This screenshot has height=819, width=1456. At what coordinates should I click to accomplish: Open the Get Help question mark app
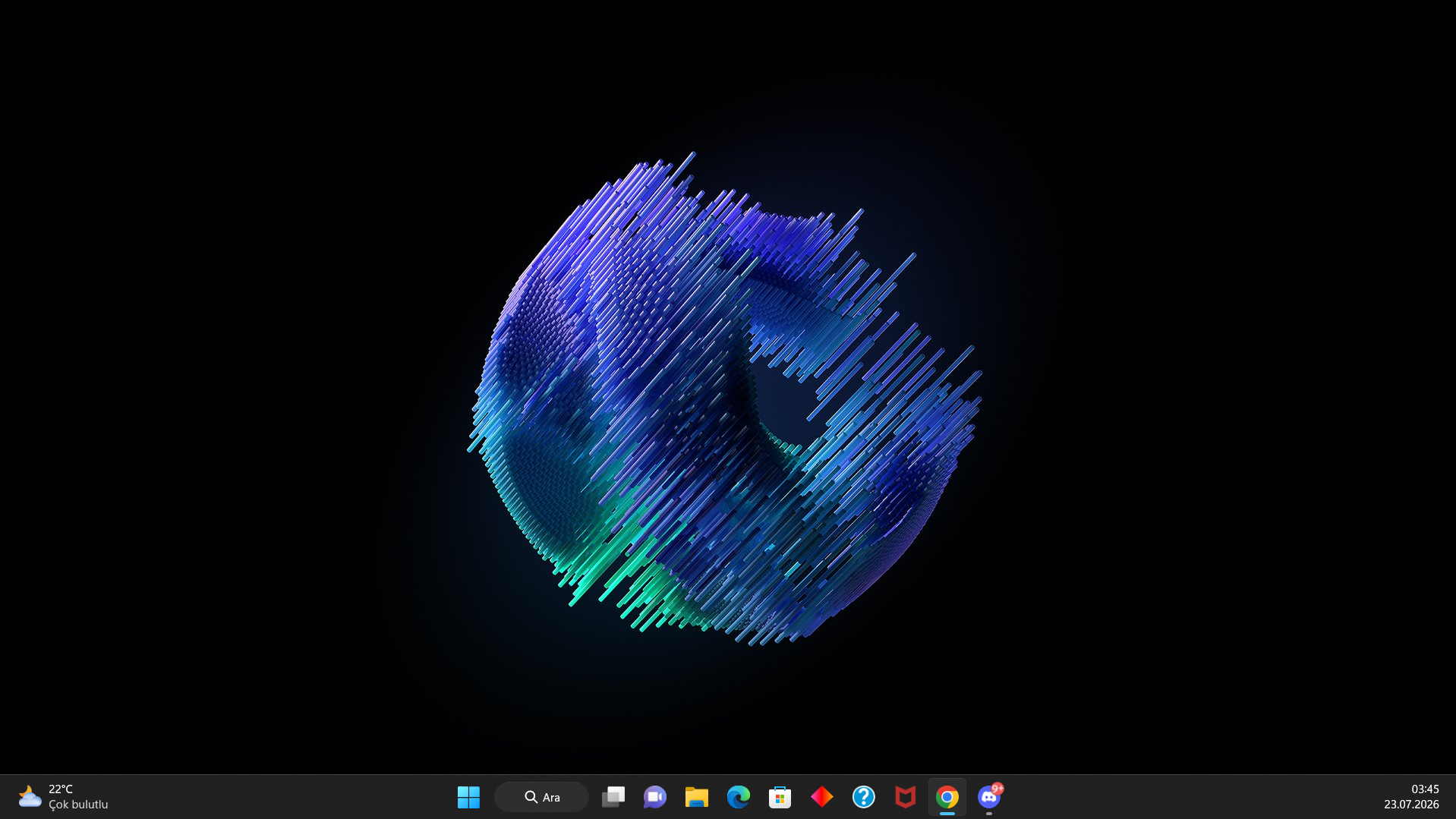[x=864, y=797]
